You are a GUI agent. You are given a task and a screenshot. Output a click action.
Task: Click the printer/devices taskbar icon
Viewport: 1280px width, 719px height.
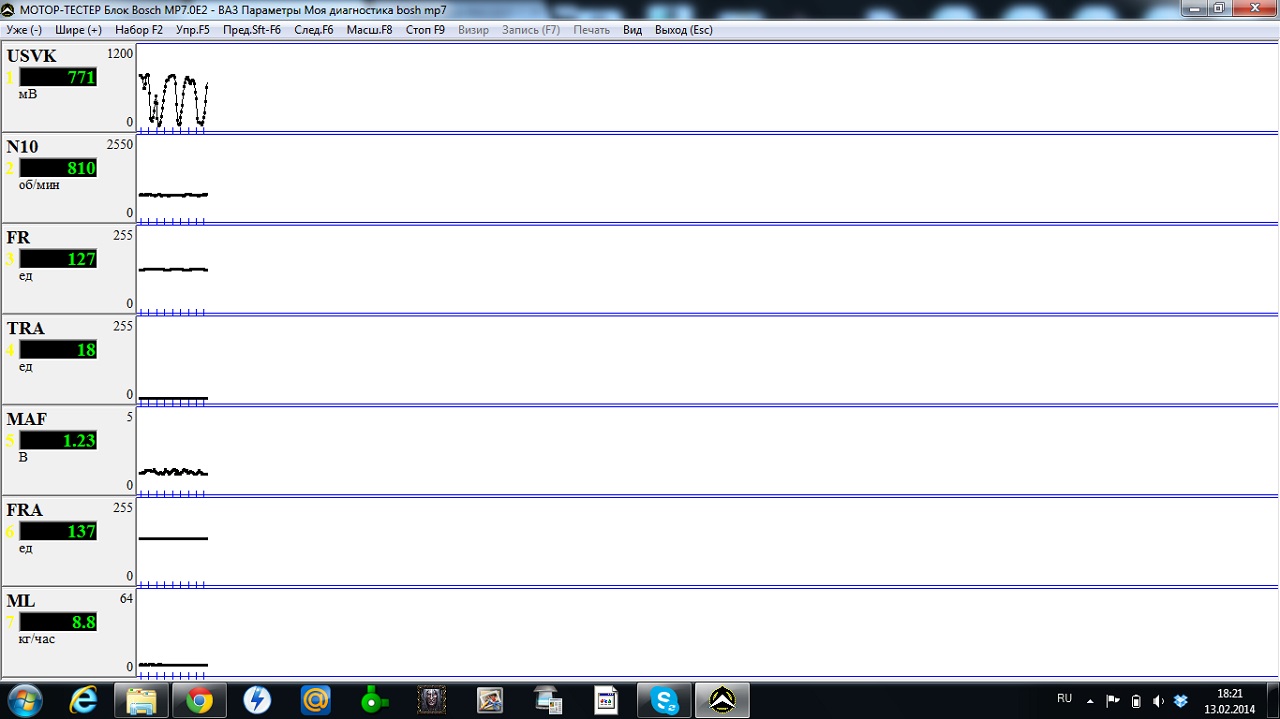[548, 700]
